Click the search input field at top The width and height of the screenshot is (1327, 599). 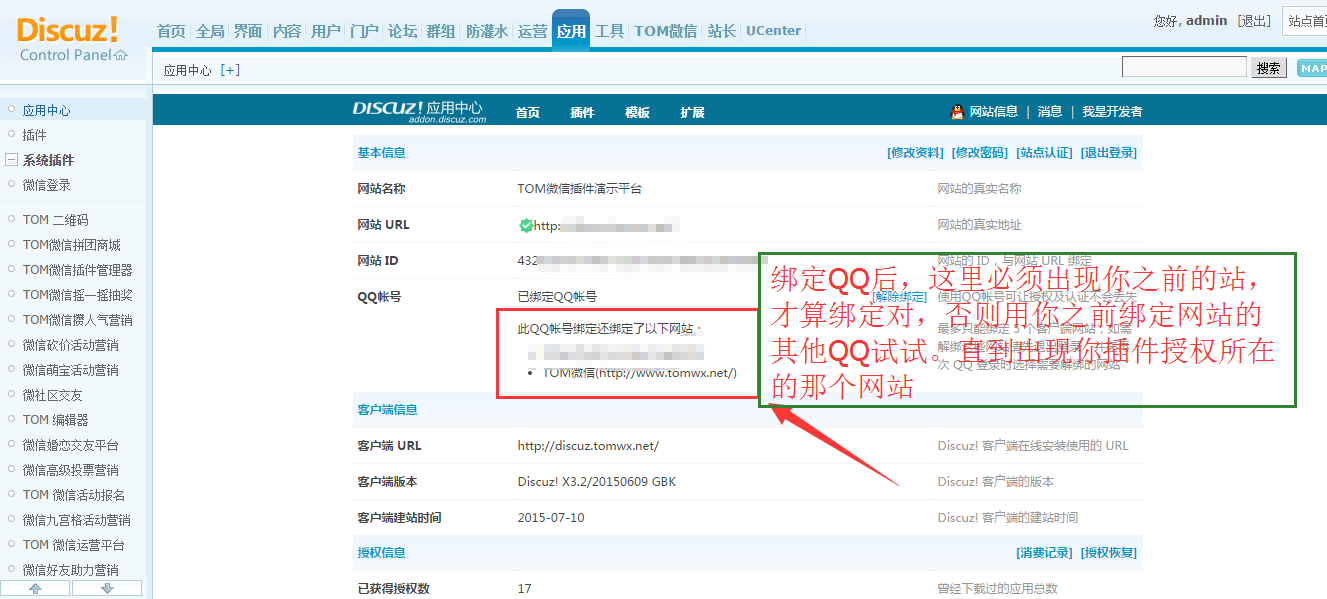[1184, 67]
